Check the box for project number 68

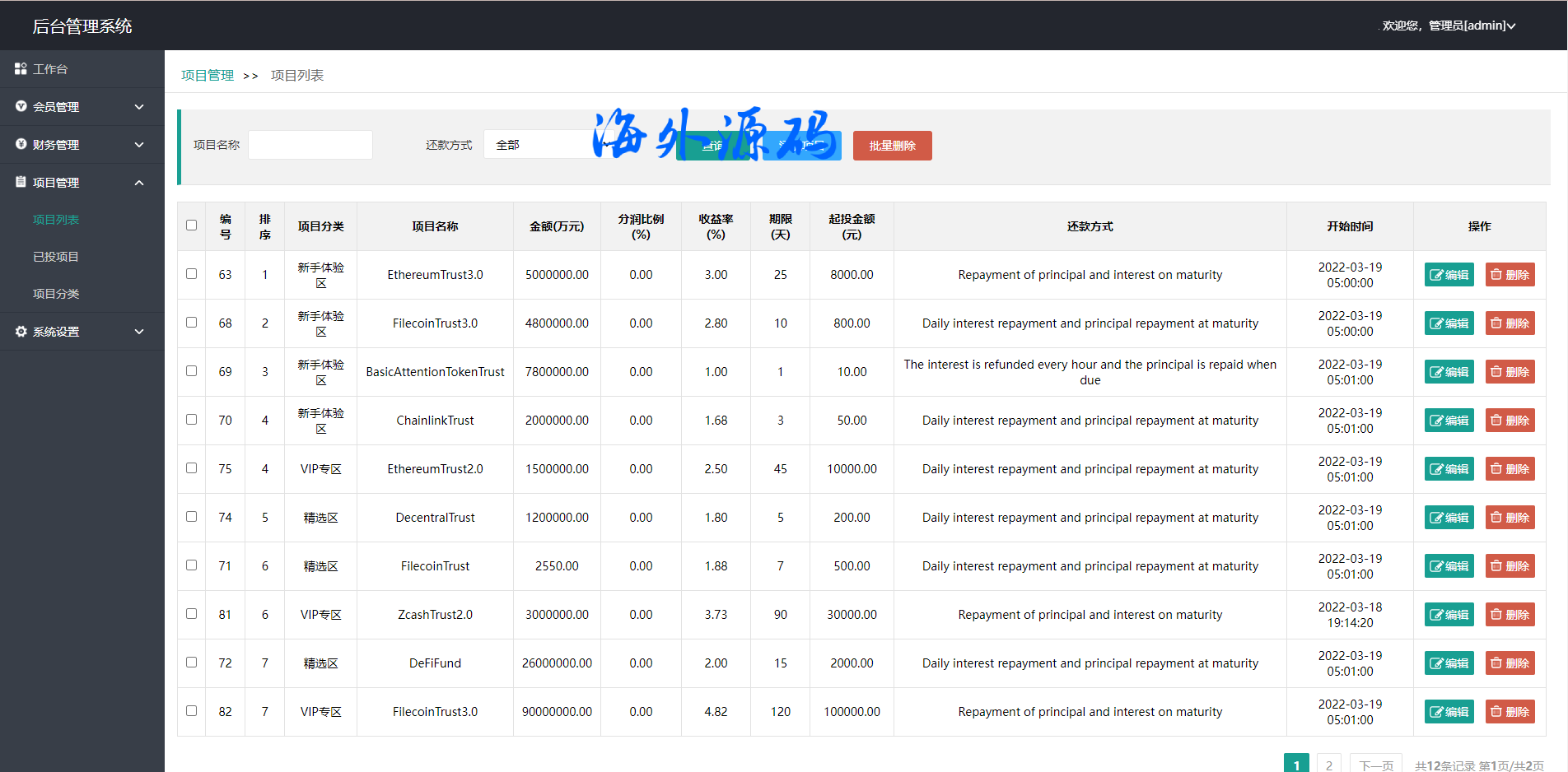pyautogui.click(x=192, y=323)
